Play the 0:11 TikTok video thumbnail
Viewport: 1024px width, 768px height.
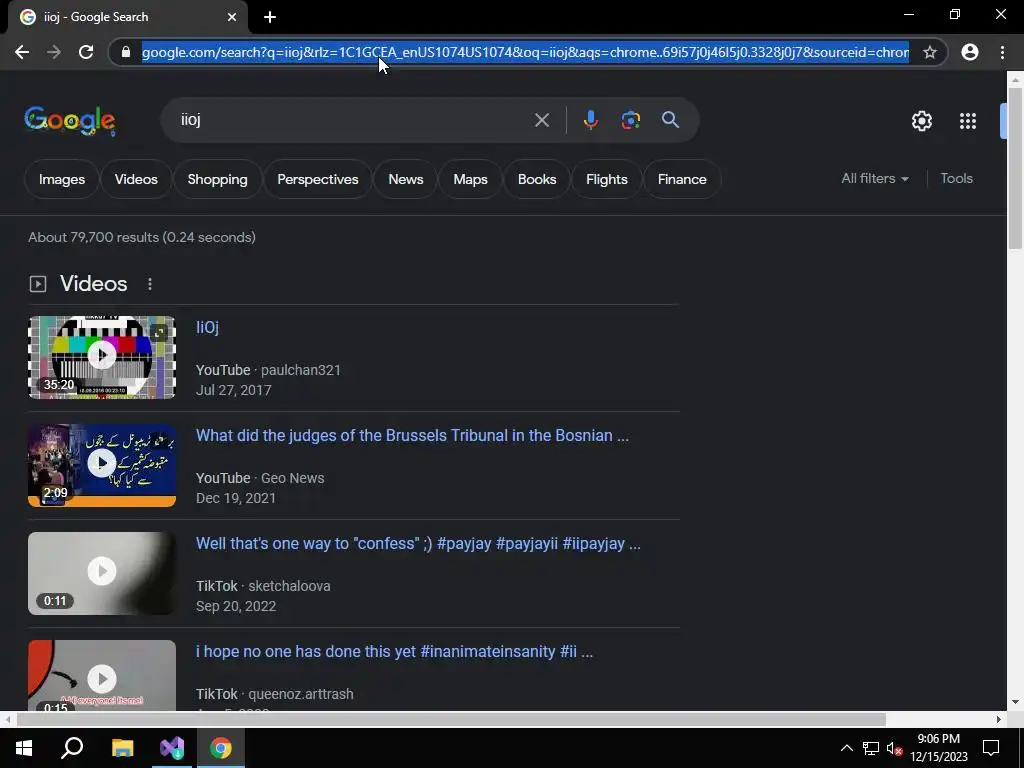point(102,573)
